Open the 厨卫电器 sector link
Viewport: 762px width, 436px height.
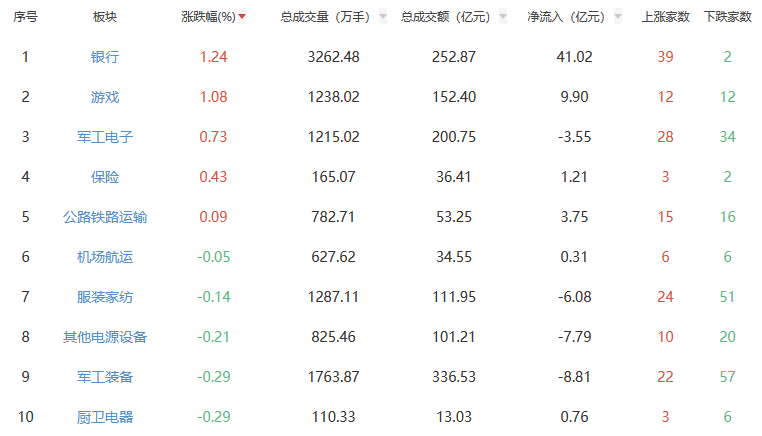click(x=105, y=417)
